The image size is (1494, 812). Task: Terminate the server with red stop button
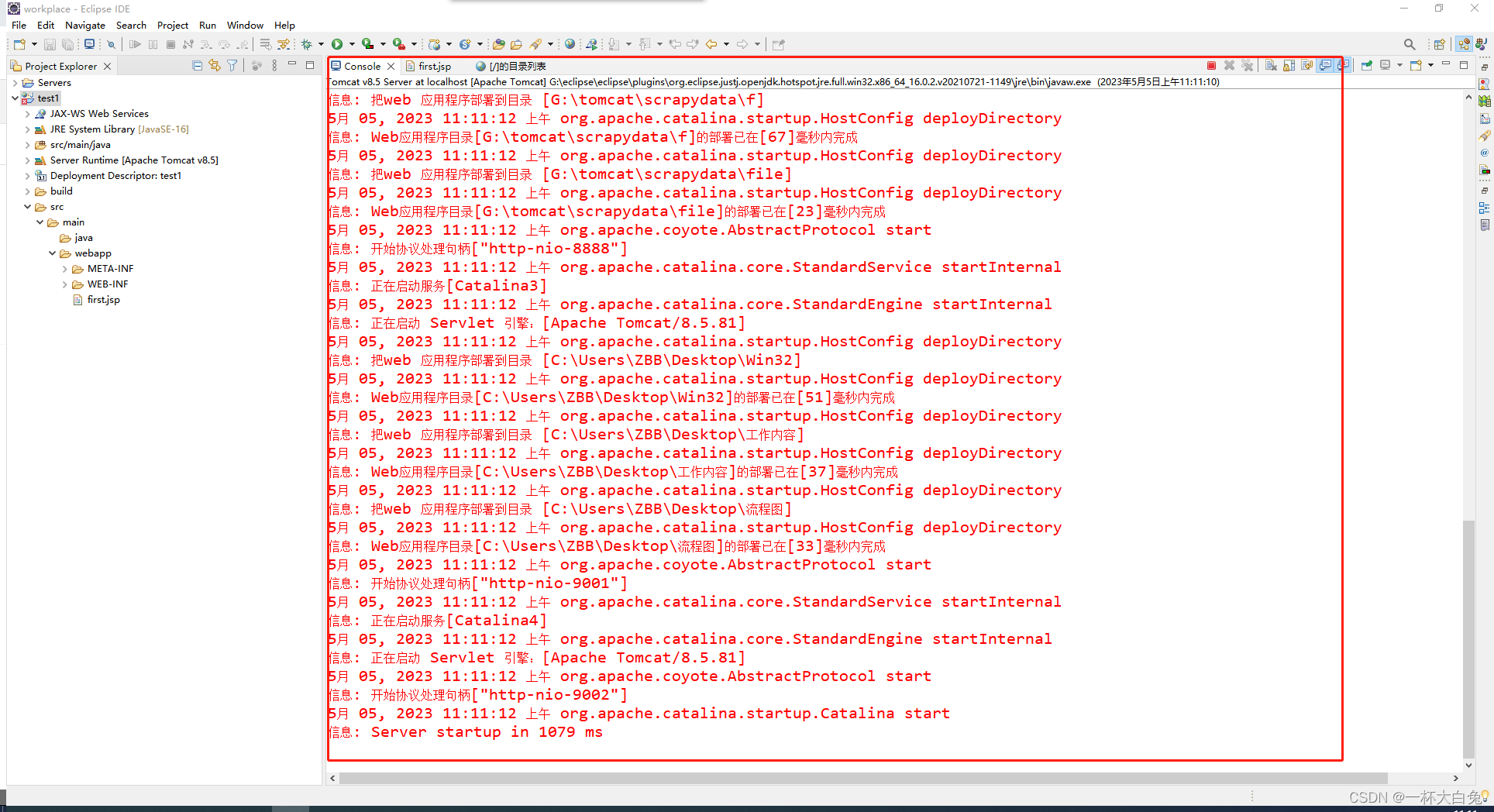coord(1211,66)
